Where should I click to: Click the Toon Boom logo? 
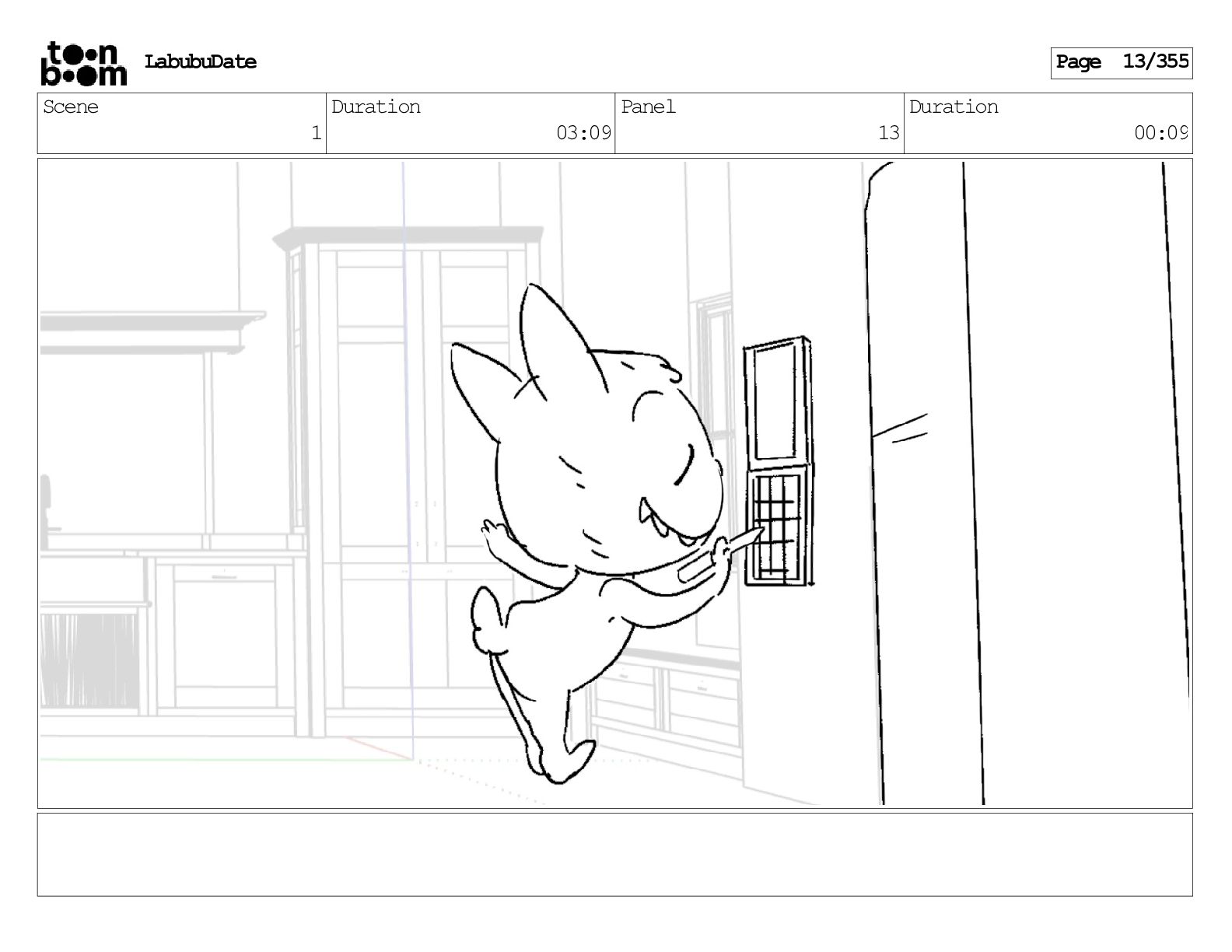[83, 63]
